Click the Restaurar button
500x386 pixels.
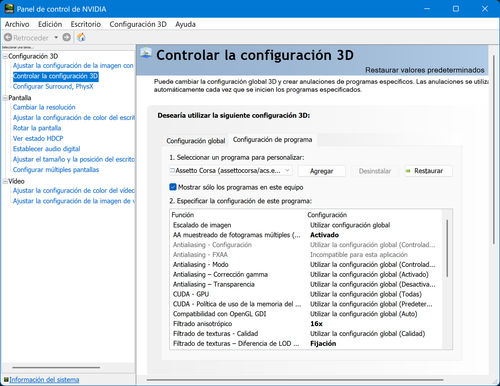(x=428, y=171)
